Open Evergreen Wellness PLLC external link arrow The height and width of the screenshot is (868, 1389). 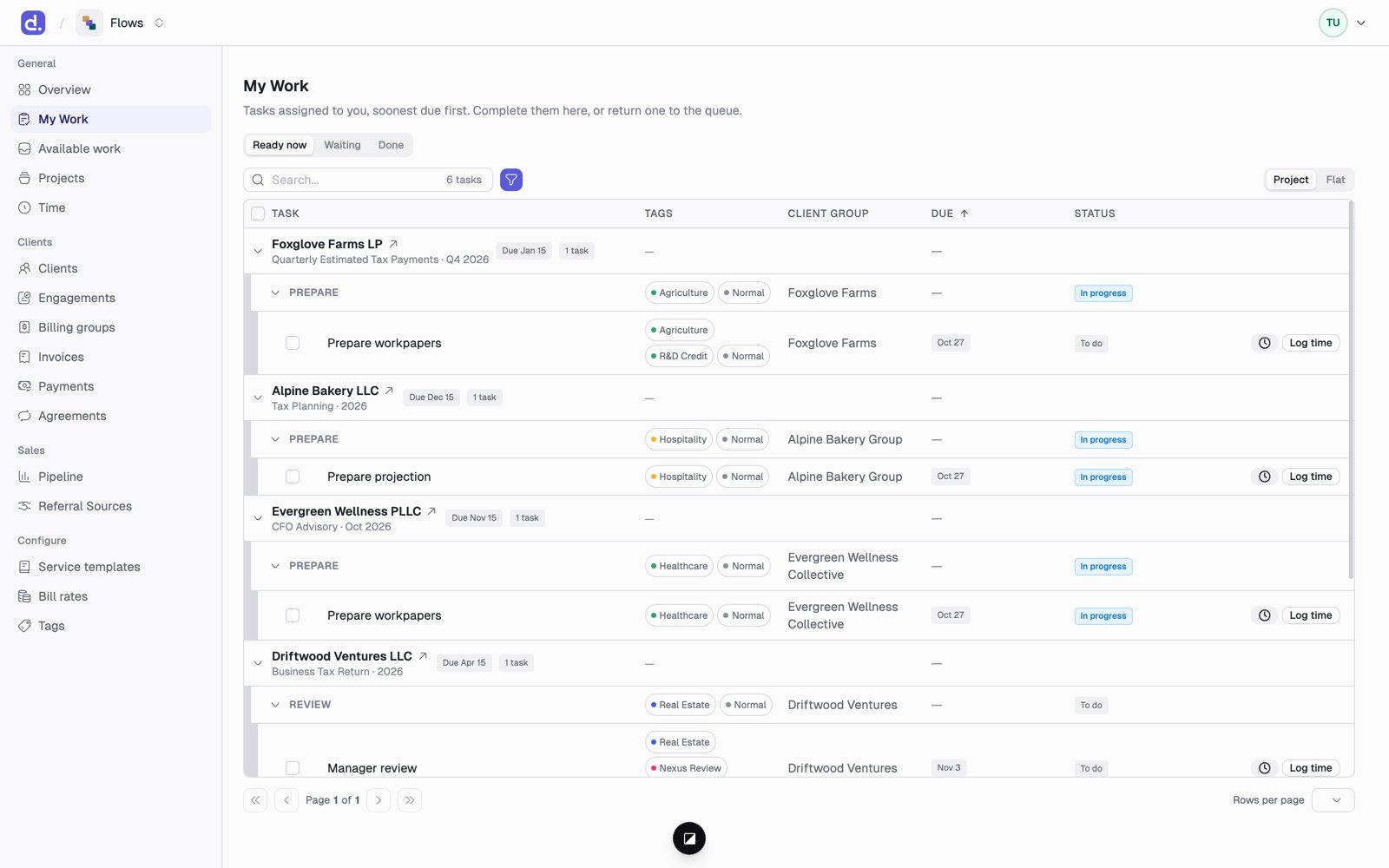(x=431, y=511)
